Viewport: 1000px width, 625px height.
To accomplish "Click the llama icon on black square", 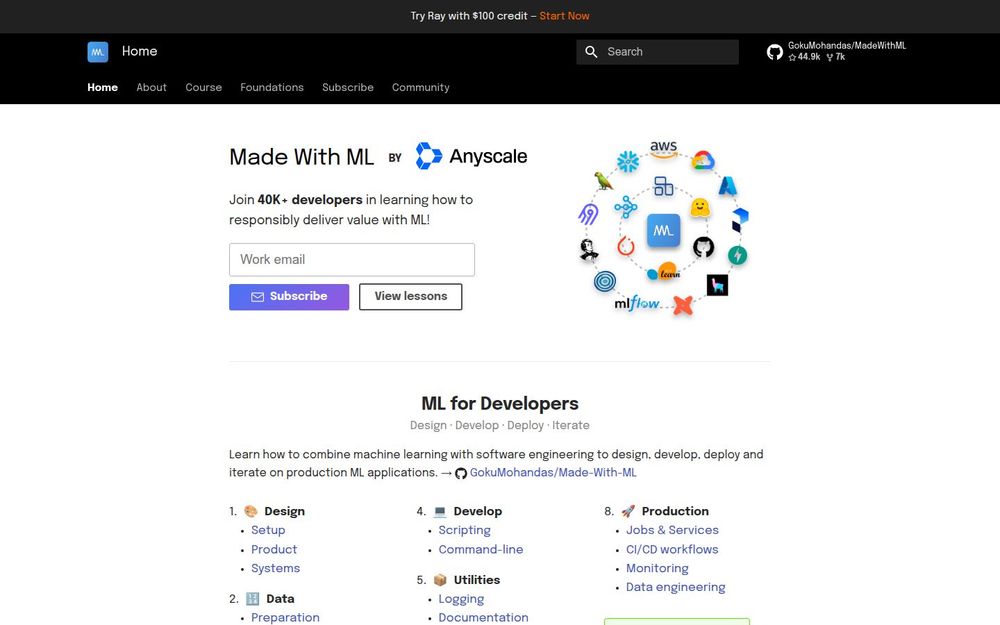I will [x=717, y=285].
